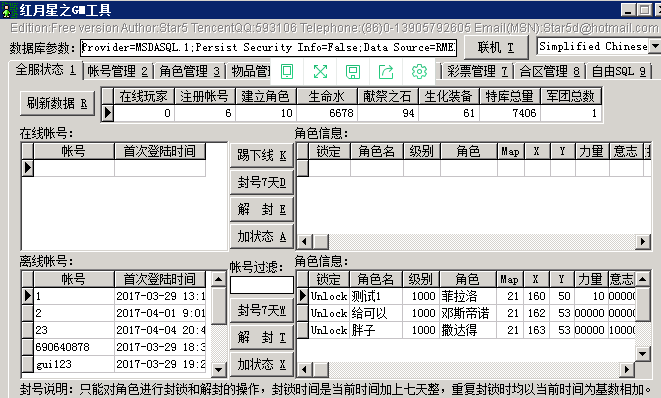The image size is (661, 398).
Task: Click the 加状态 X button
Action: [261, 364]
